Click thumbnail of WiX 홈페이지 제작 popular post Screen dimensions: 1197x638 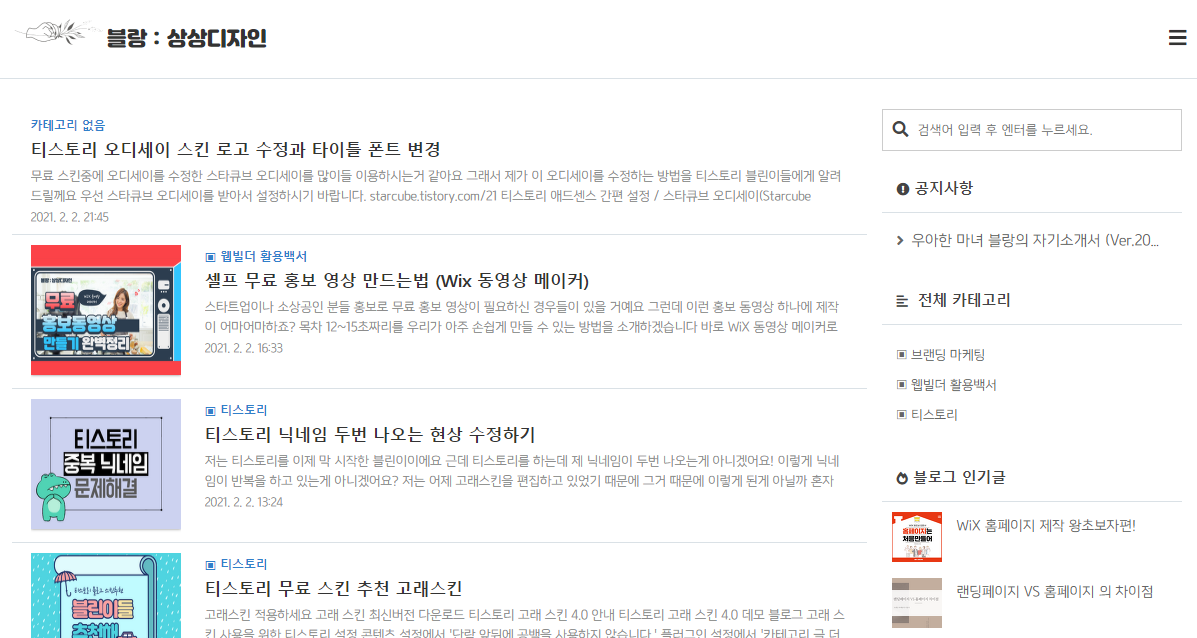917,537
